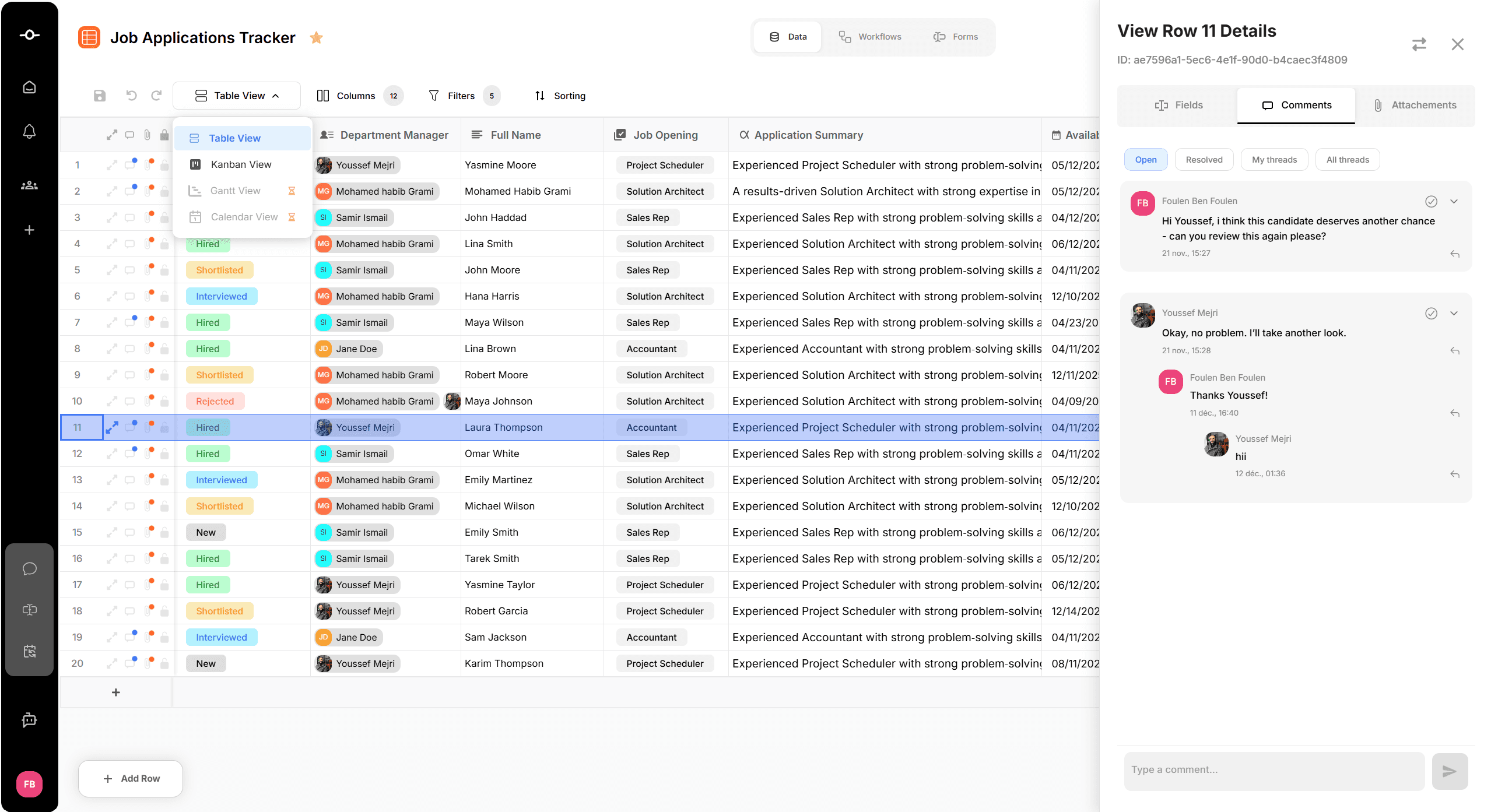This screenshot has height=812, width=1491.
Task: Collapse the Table View dropdown button
Action: pyautogui.click(x=237, y=96)
